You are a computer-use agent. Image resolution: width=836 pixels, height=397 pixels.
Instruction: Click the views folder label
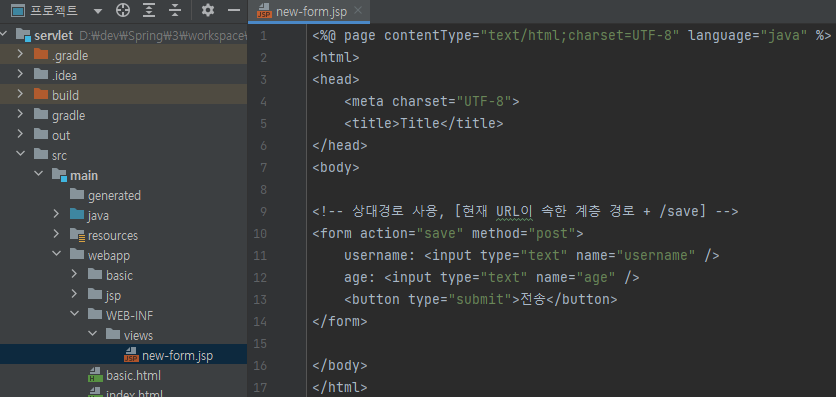coord(138,335)
